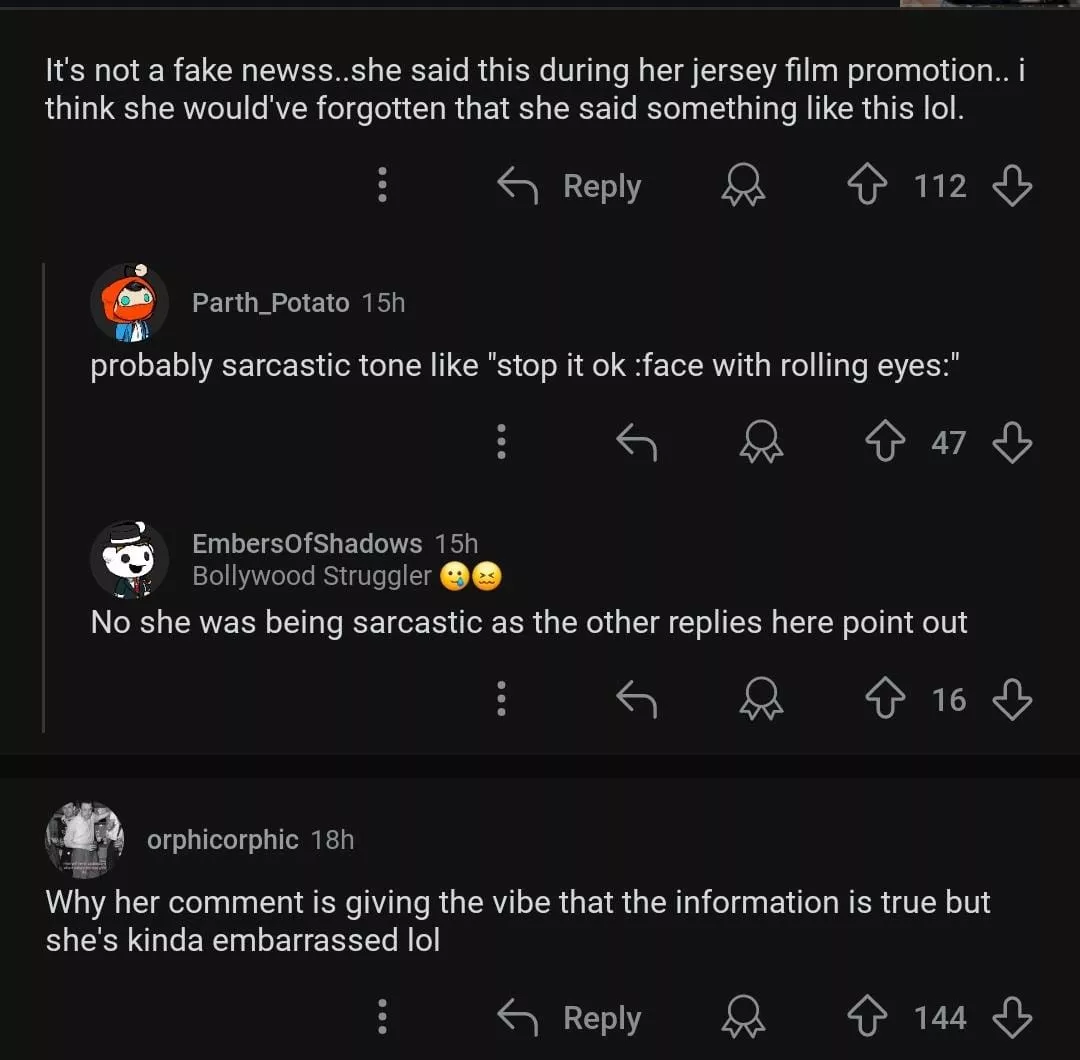
Task: Downvote Parth_Potato's comment
Action: [1011, 442]
